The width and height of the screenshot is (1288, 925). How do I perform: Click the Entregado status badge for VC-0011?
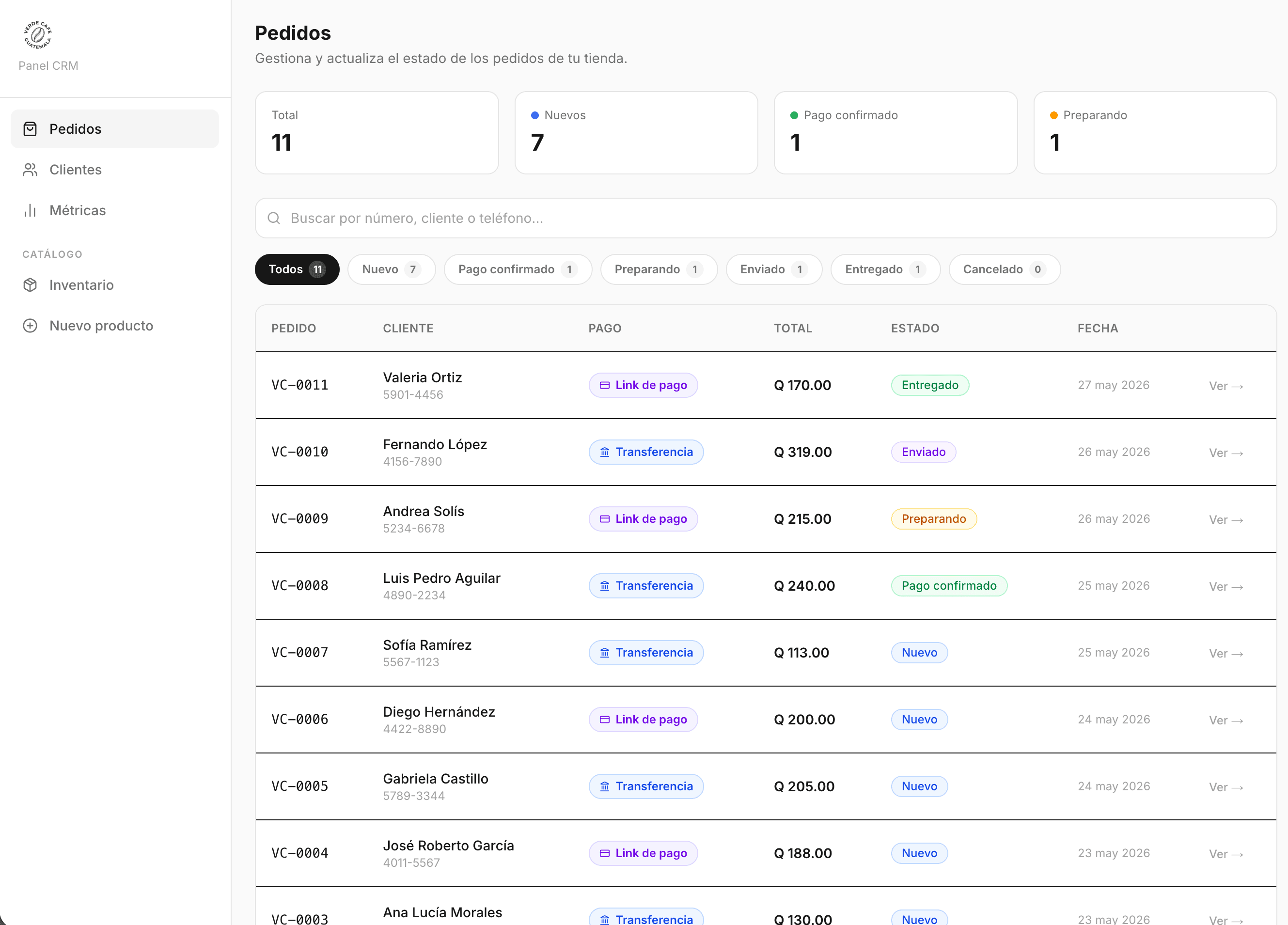coord(929,386)
